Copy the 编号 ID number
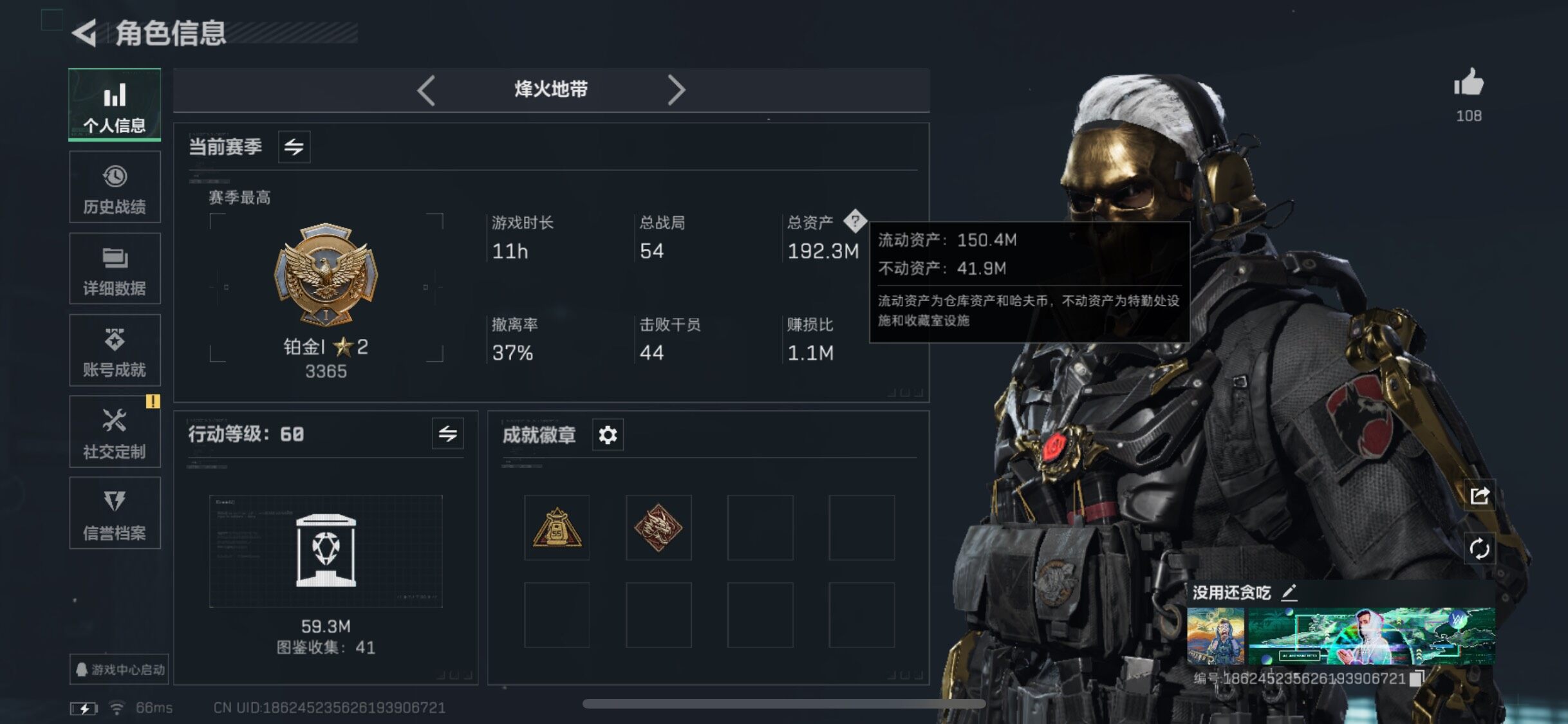The image size is (1568, 724). (1415, 678)
